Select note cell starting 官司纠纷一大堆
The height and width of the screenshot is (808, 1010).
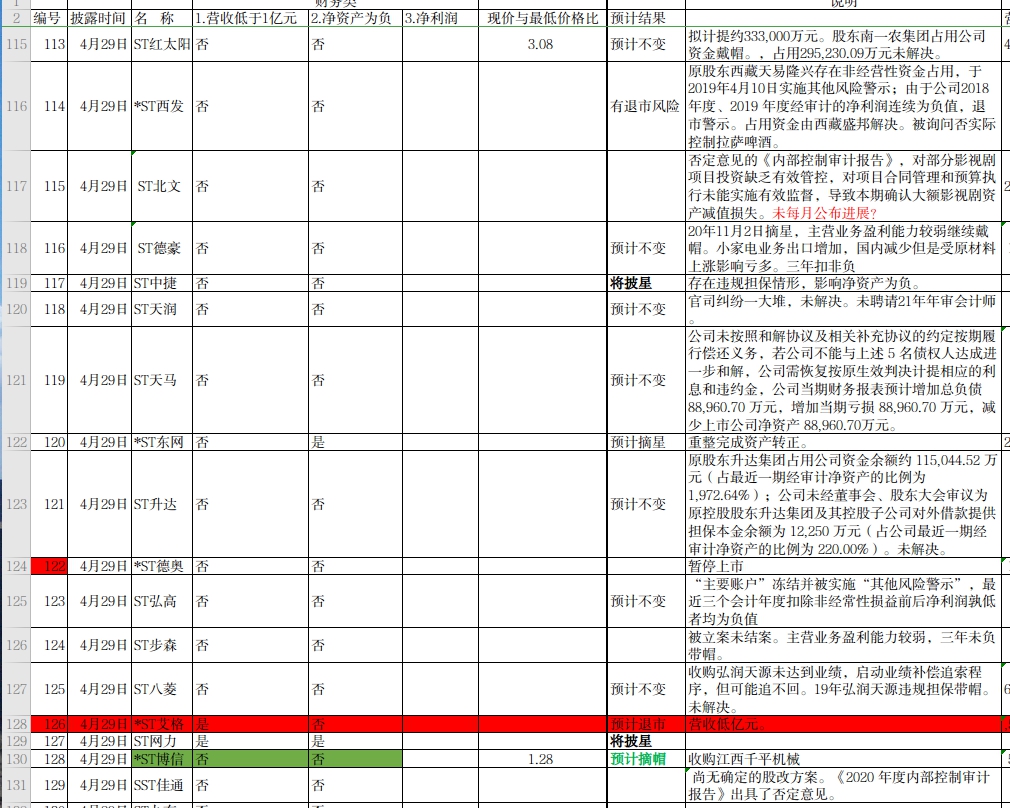coord(843,309)
